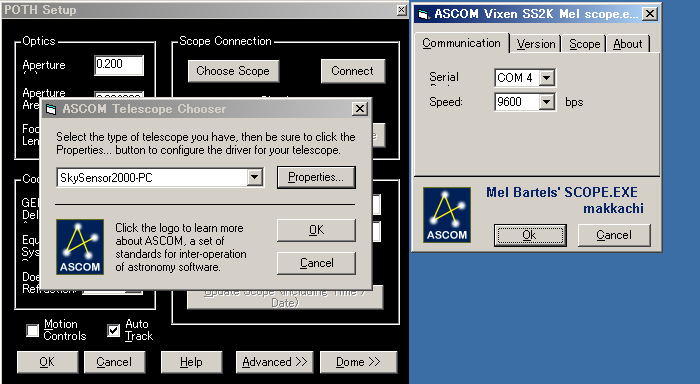Expand the Advanced >> options
700x384 pixels.
coord(275,362)
